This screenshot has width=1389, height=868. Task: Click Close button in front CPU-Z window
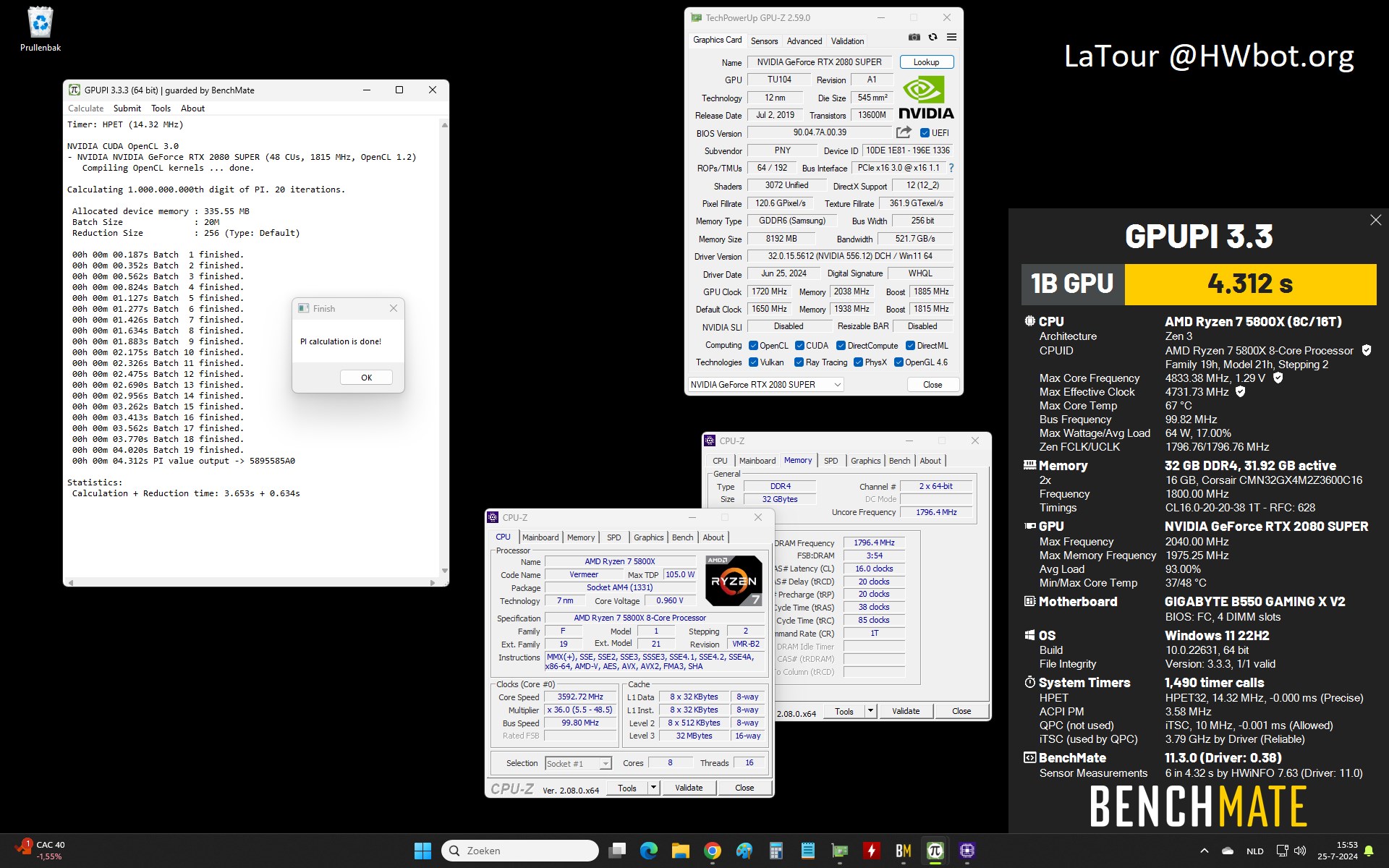(x=744, y=788)
